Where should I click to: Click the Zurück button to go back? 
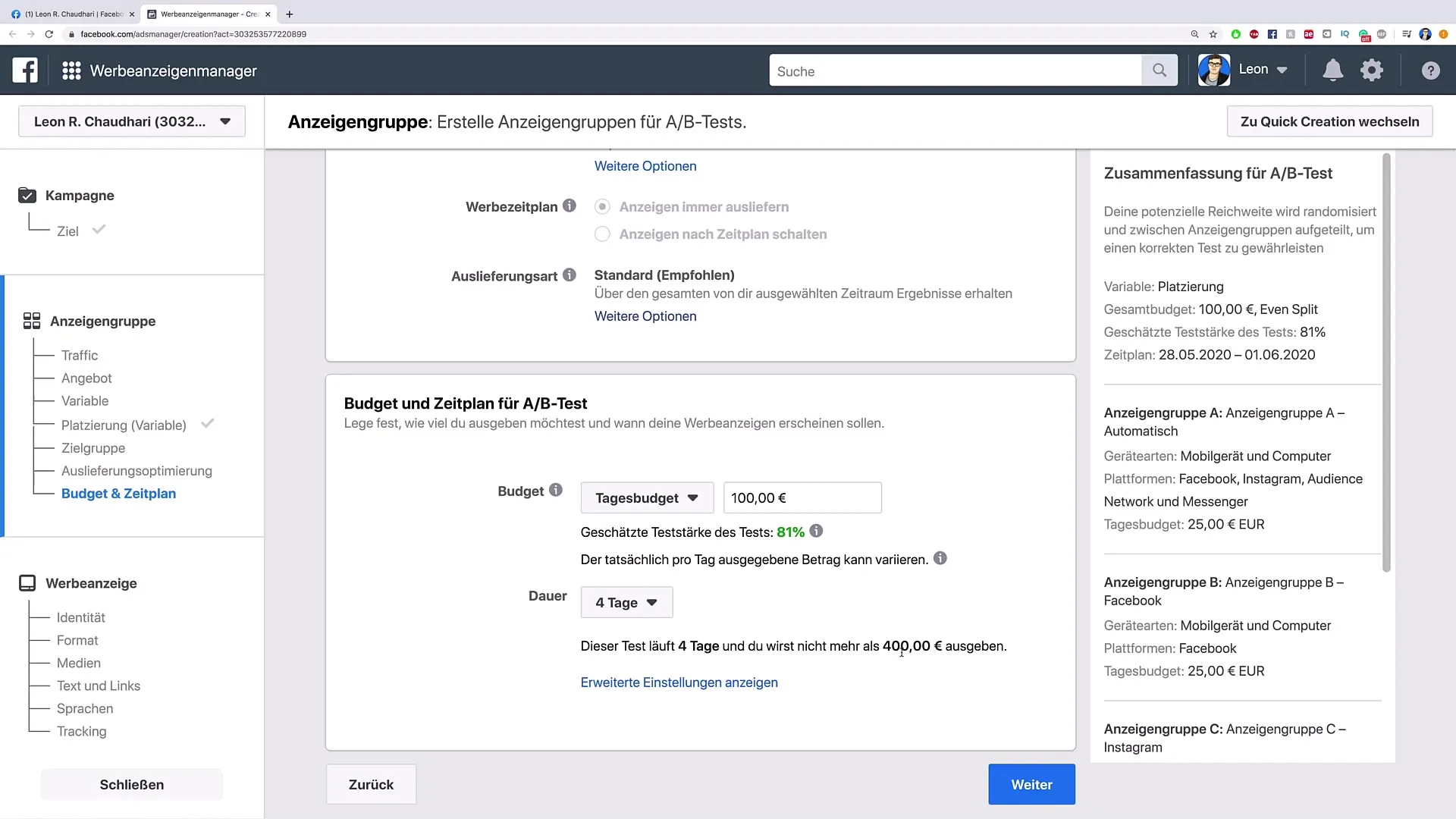[371, 784]
